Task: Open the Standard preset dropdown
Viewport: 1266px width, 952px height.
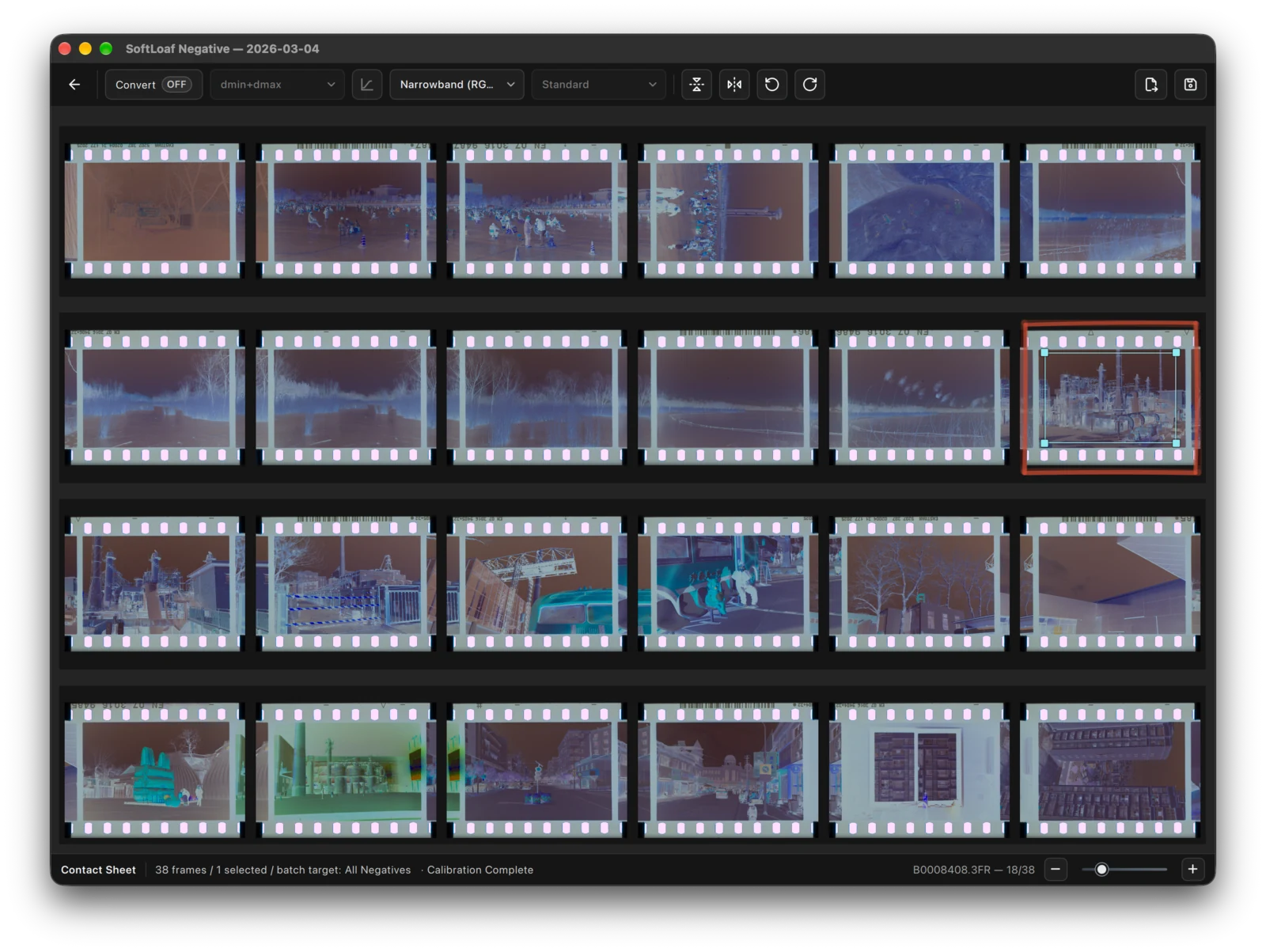Action: pyautogui.click(x=598, y=85)
